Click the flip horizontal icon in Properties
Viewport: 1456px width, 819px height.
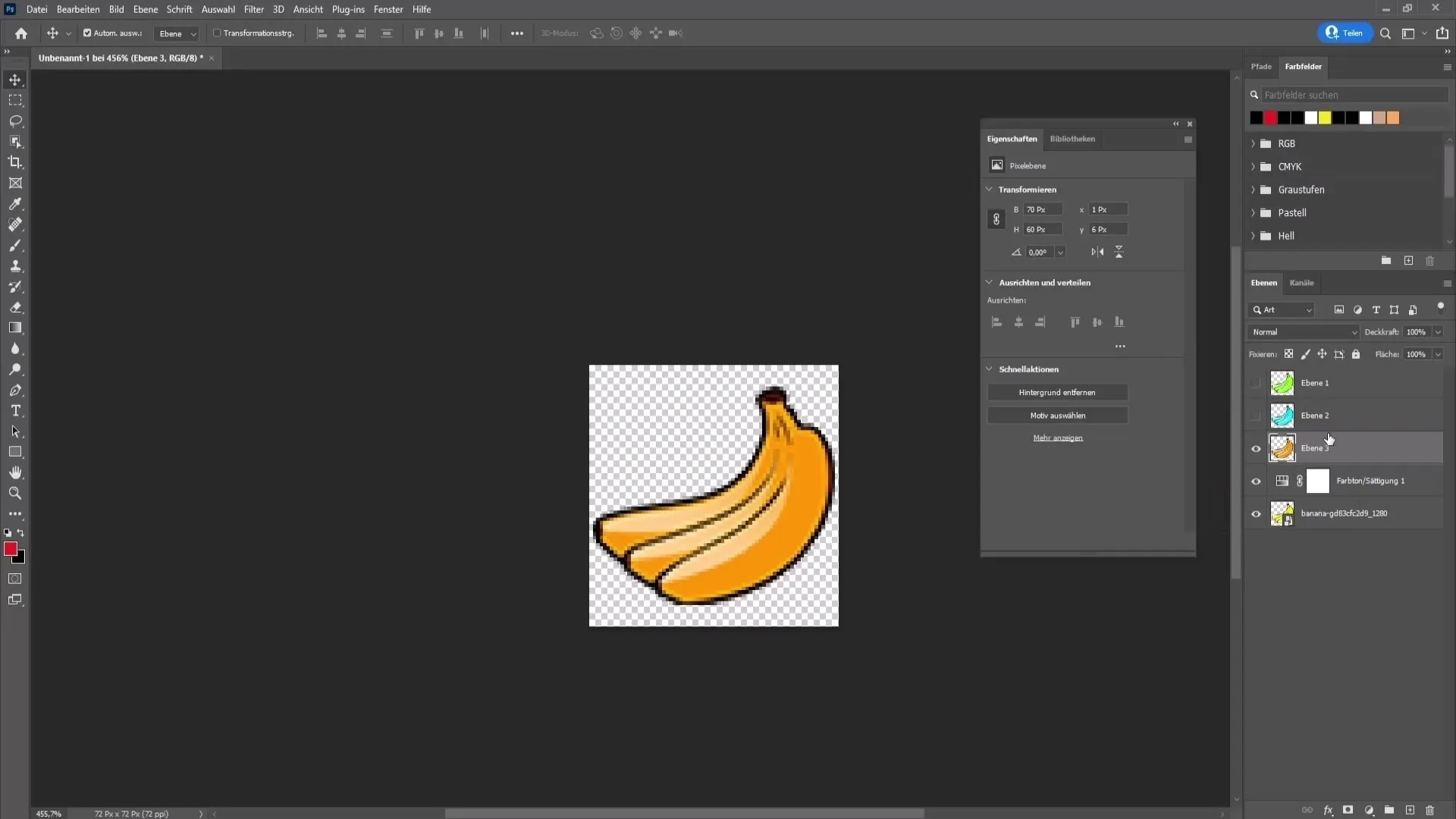tap(1097, 252)
